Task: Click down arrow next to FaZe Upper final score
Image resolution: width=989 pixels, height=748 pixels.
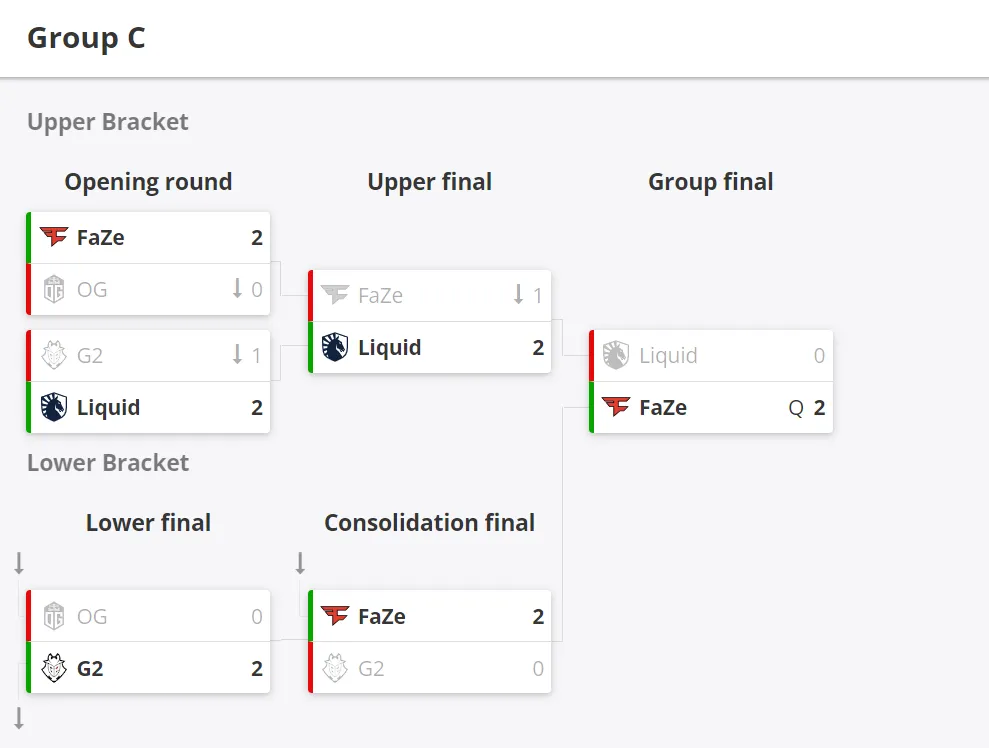Action: tap(518, 294)
